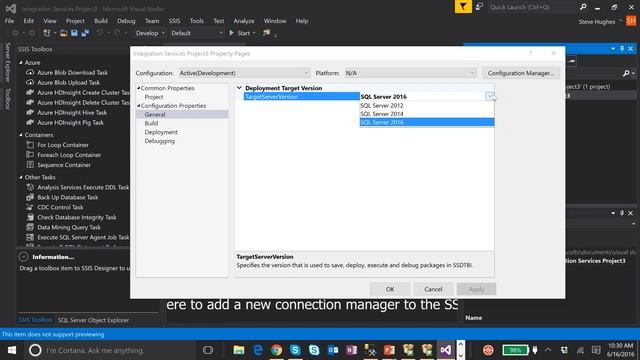Open Outlook from the taskbar
Viewport: 640px width, 360px height.
click(x=333, y=350)
